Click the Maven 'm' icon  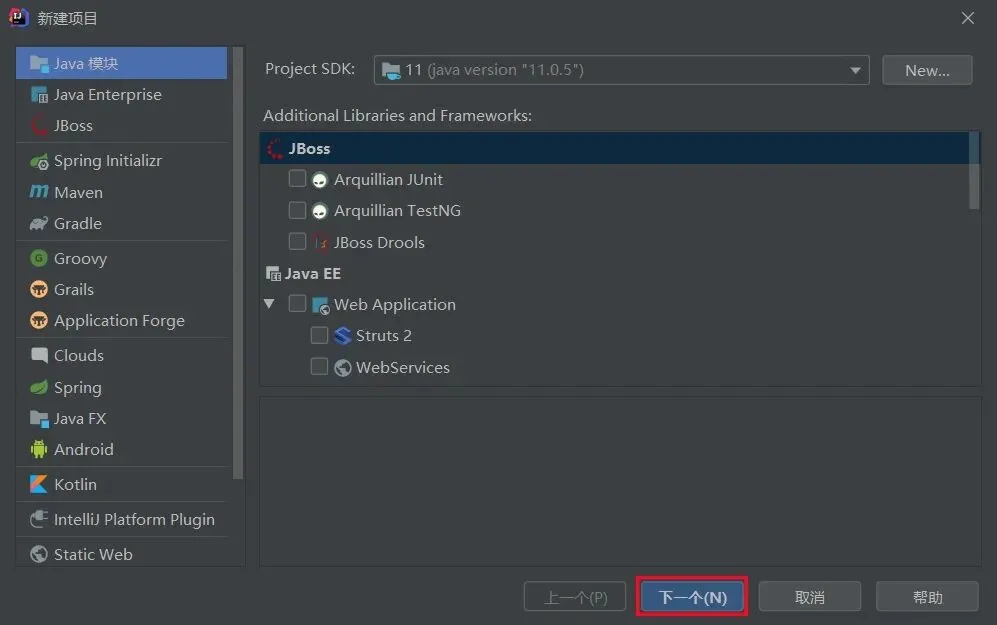(39, 191)
